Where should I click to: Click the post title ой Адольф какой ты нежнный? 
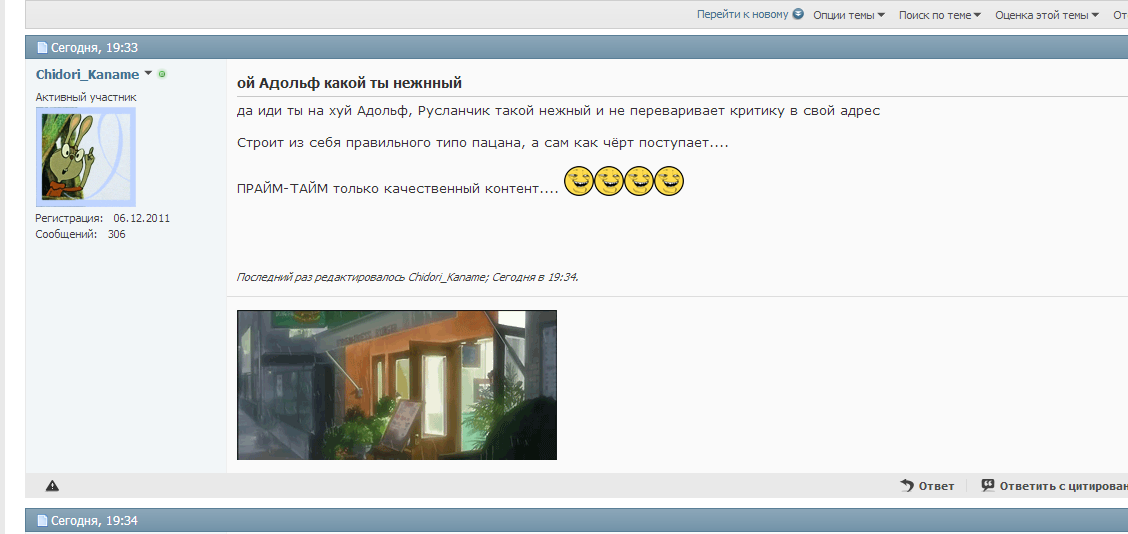tap(349, 83)
